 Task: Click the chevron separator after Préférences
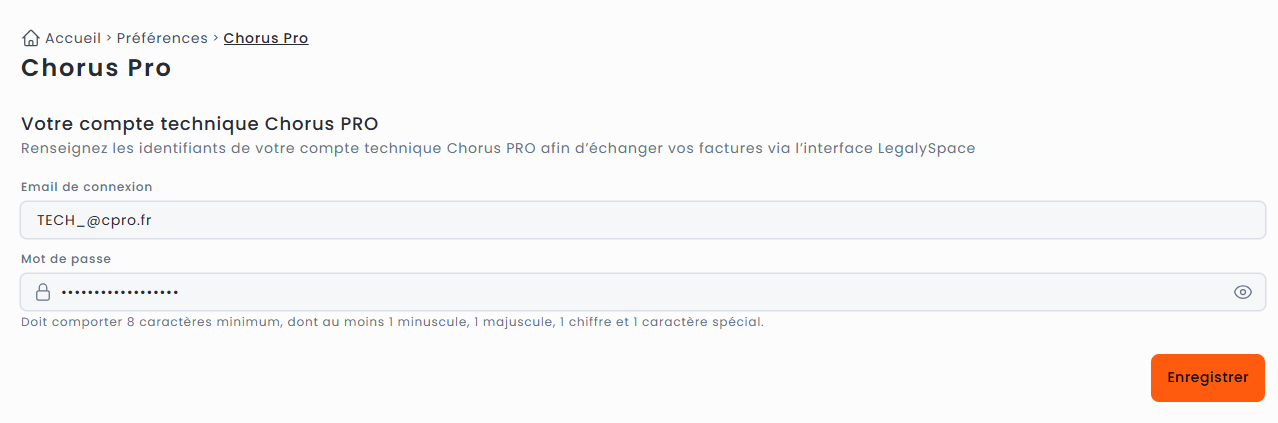click(216, 38)
